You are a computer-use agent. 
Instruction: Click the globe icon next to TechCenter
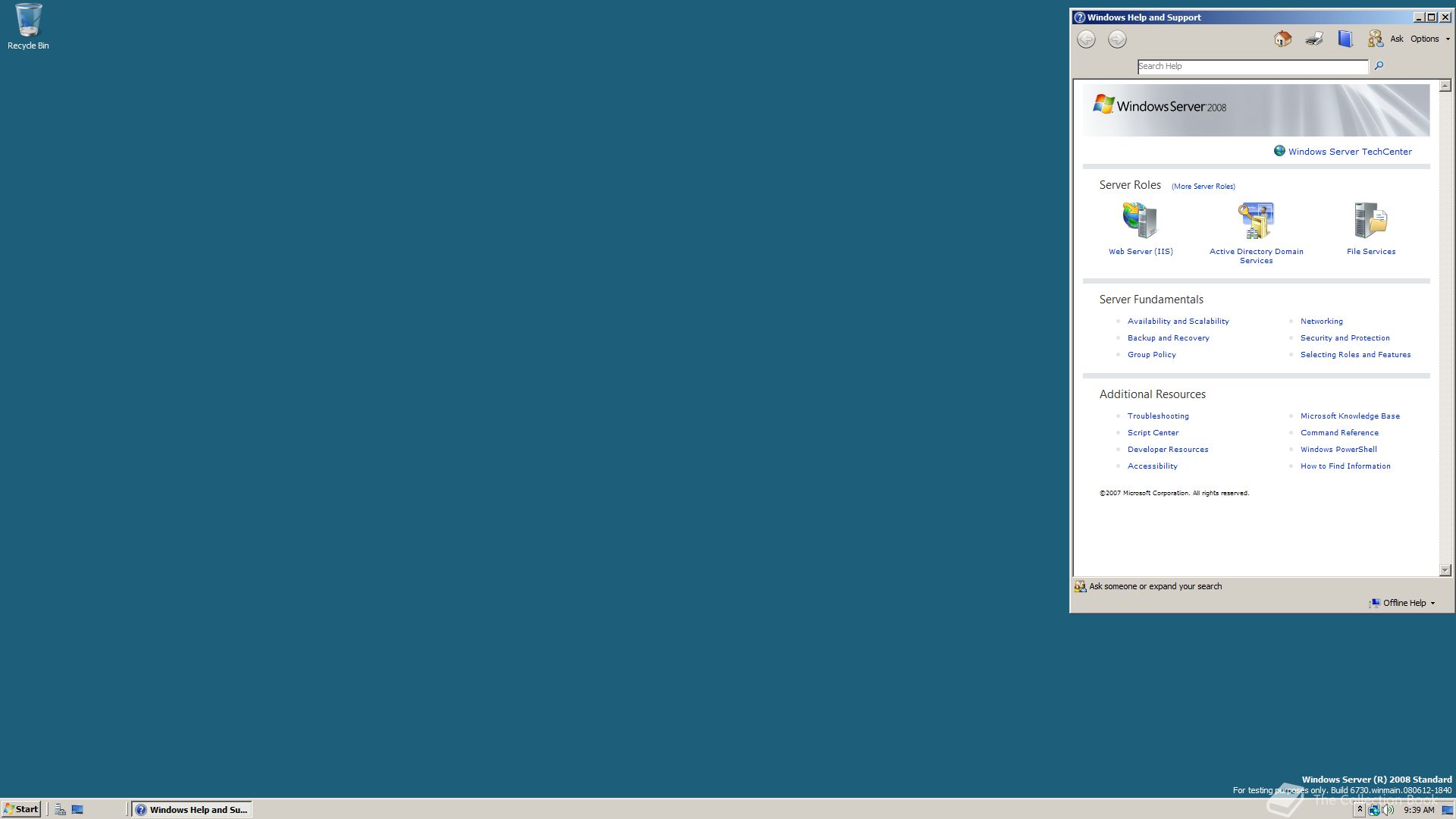point(1279,151)
